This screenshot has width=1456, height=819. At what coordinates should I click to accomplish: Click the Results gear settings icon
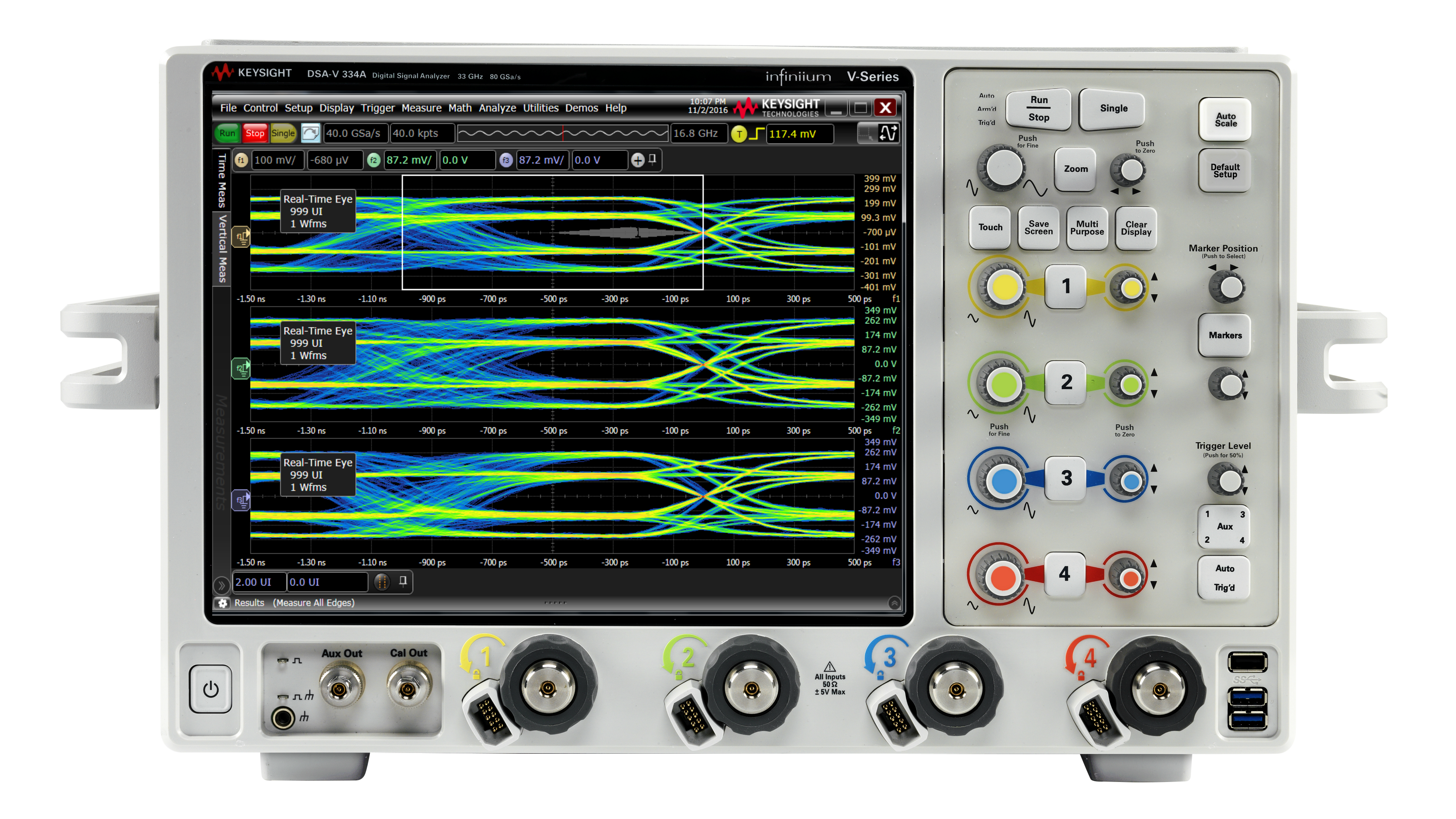(x=223, y=603)
